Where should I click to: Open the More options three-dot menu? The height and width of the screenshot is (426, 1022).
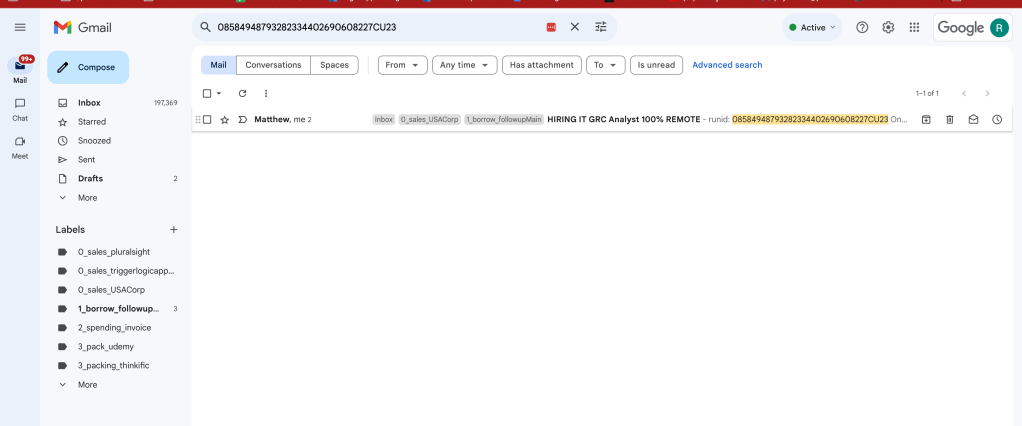266,93
